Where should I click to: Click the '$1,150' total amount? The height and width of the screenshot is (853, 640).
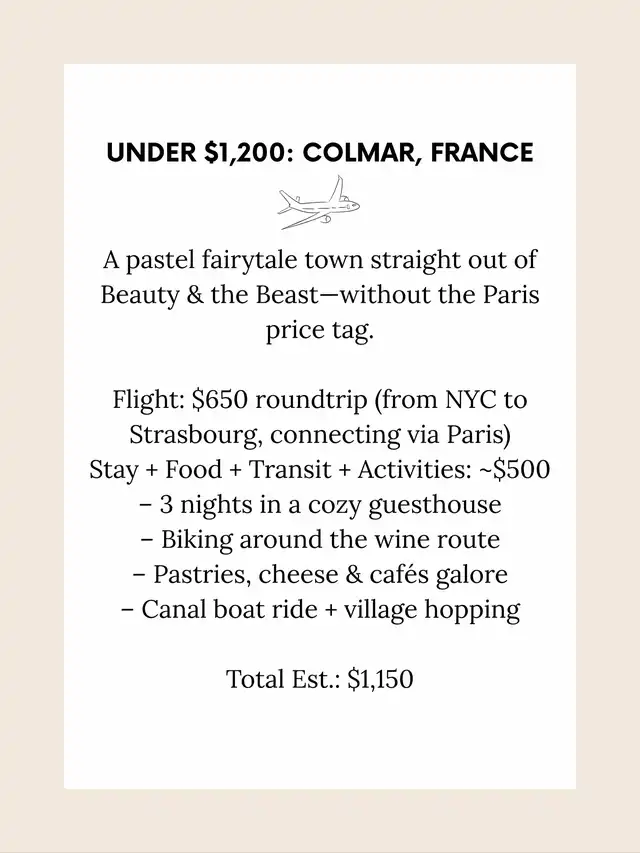(380, 679)
